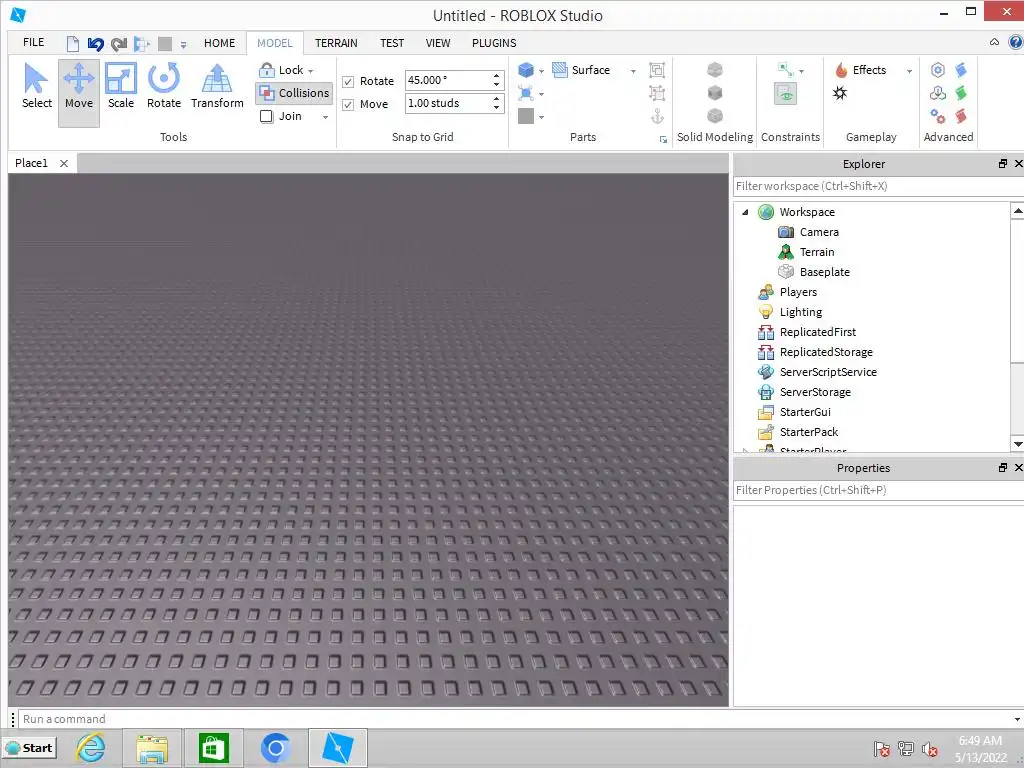Image resolution: width=1024 pixels, height=768 pixels.
Task: Redo the last undone action
Action: coord(118,44)
